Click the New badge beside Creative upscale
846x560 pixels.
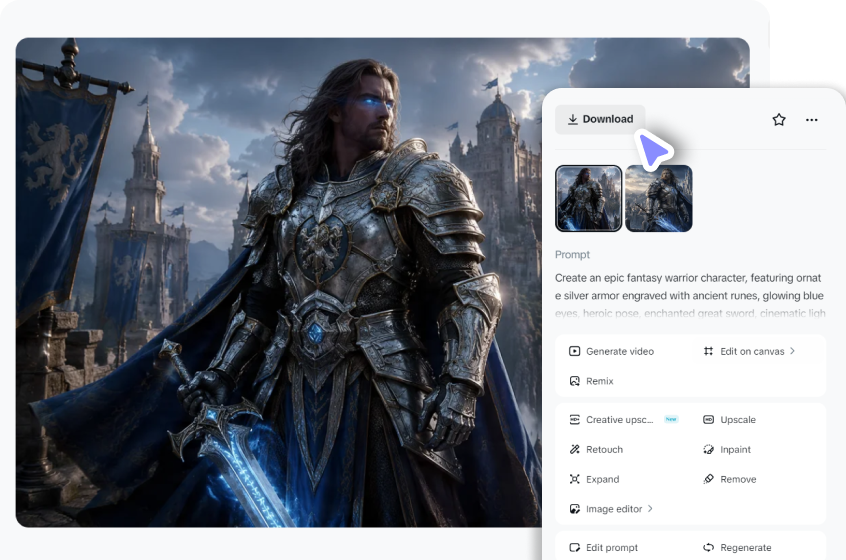pos(671,419)
